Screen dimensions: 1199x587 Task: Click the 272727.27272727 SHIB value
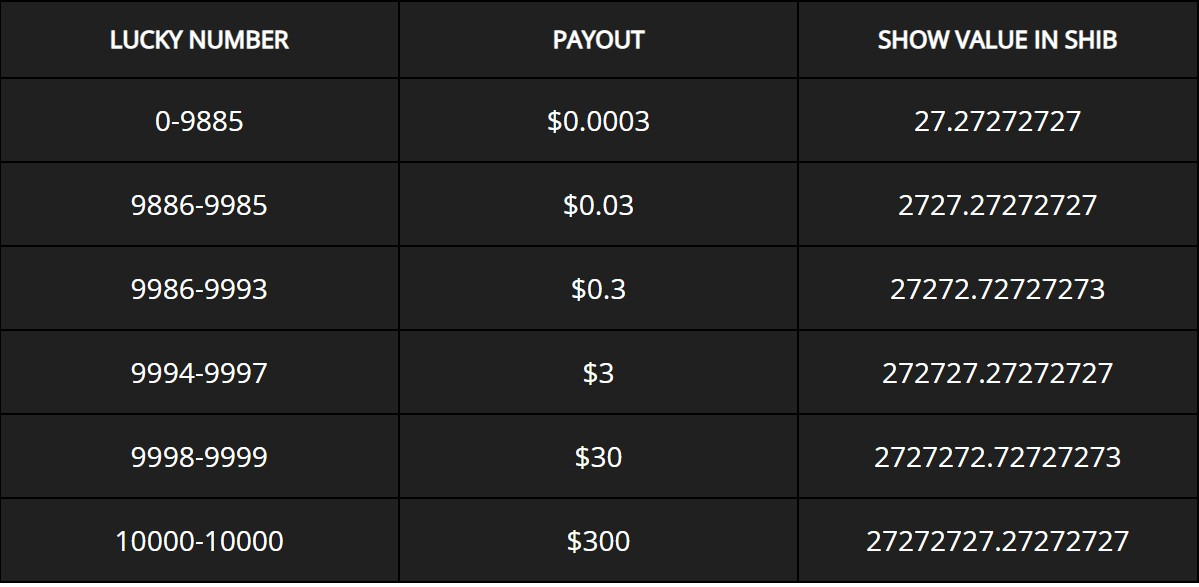[997, 373]
